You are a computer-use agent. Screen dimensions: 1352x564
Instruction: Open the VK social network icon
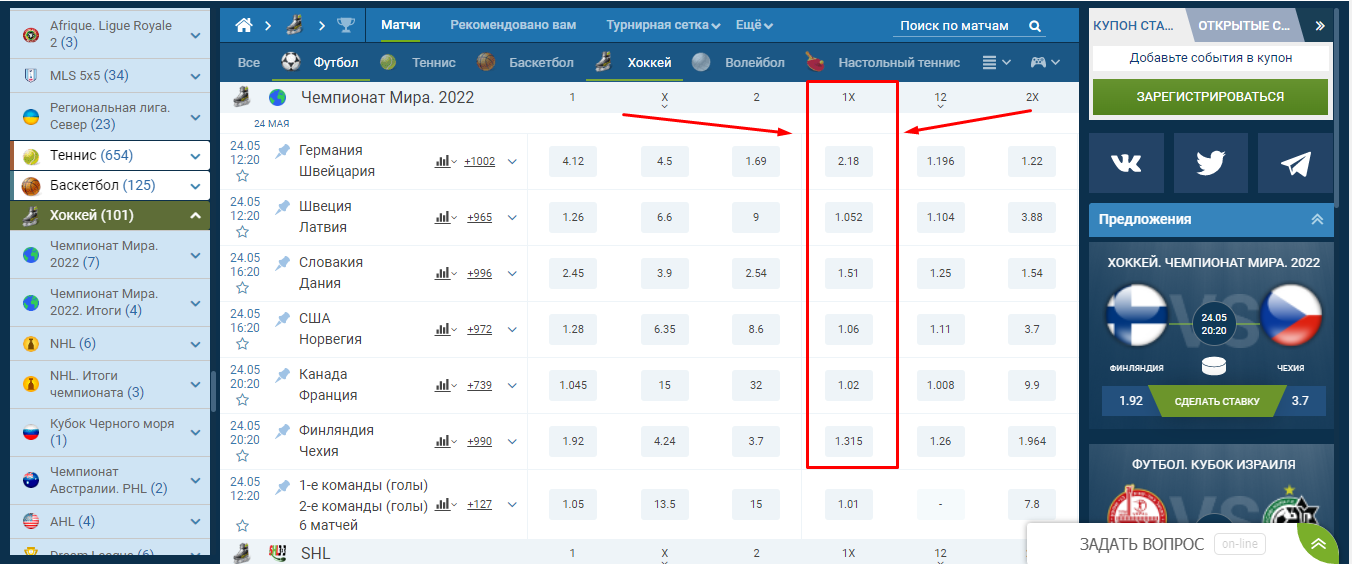point(1127,164)
